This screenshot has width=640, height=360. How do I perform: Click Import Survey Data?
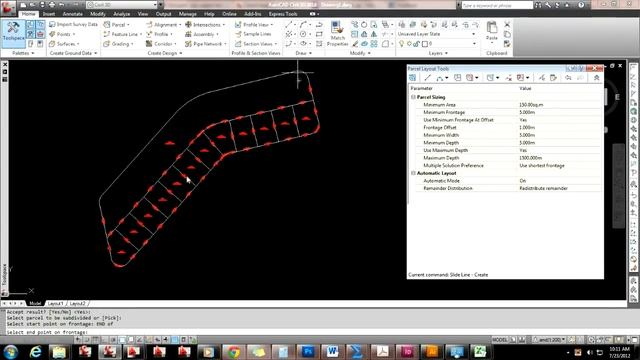click(73, 24)
